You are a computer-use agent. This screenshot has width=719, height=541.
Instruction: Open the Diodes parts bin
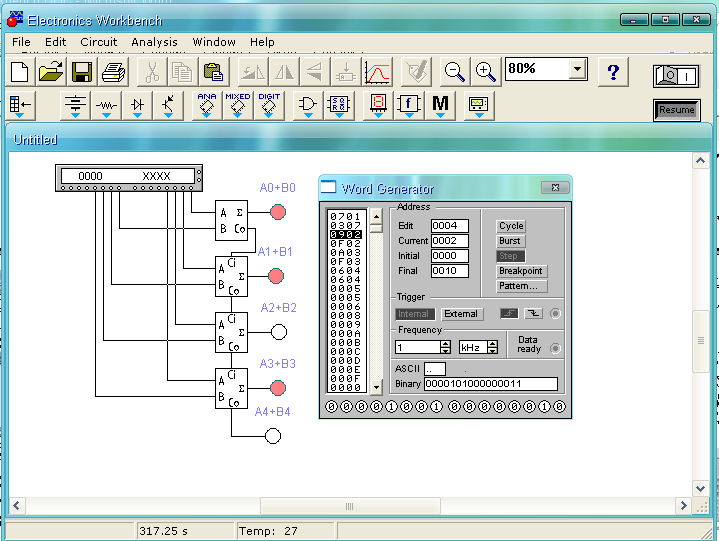pos(137,106)
